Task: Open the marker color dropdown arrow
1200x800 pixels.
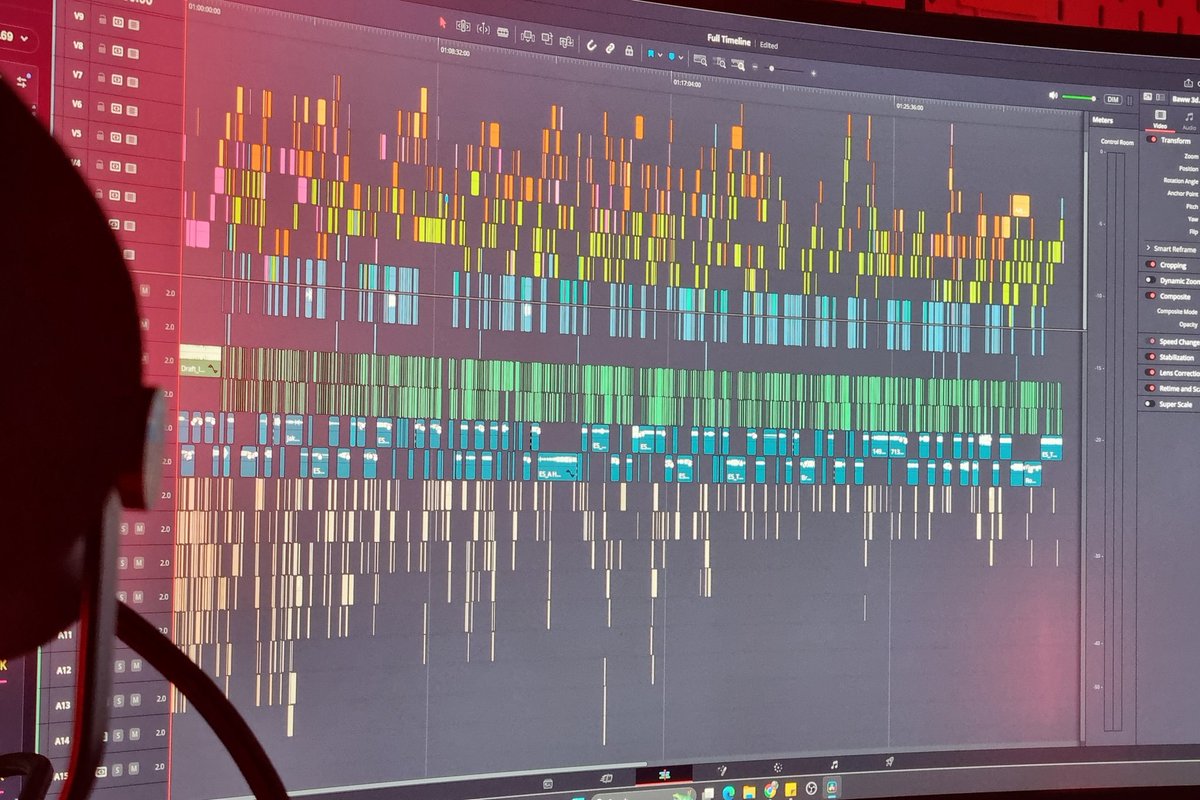Action: [681, 57]
